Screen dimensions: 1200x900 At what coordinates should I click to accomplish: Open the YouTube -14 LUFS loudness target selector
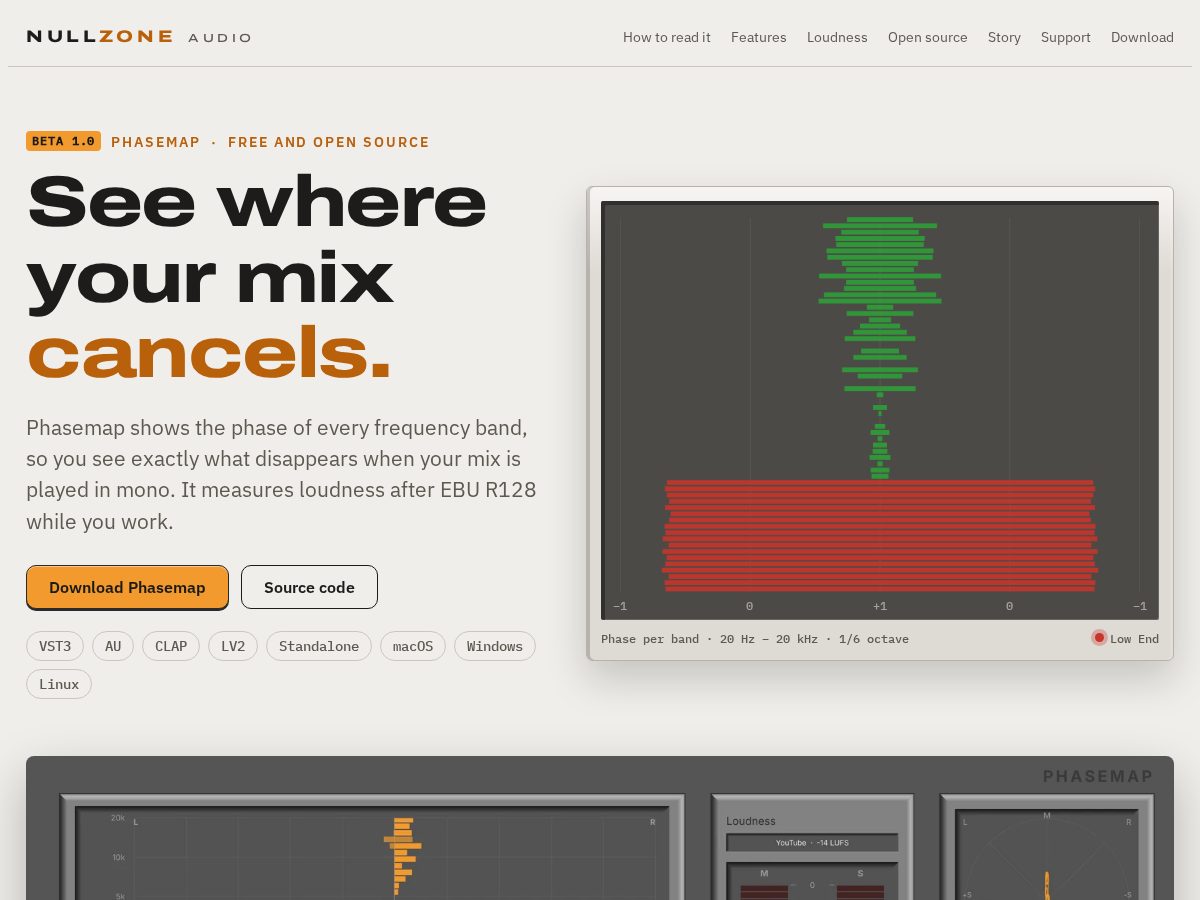[812, 843]
